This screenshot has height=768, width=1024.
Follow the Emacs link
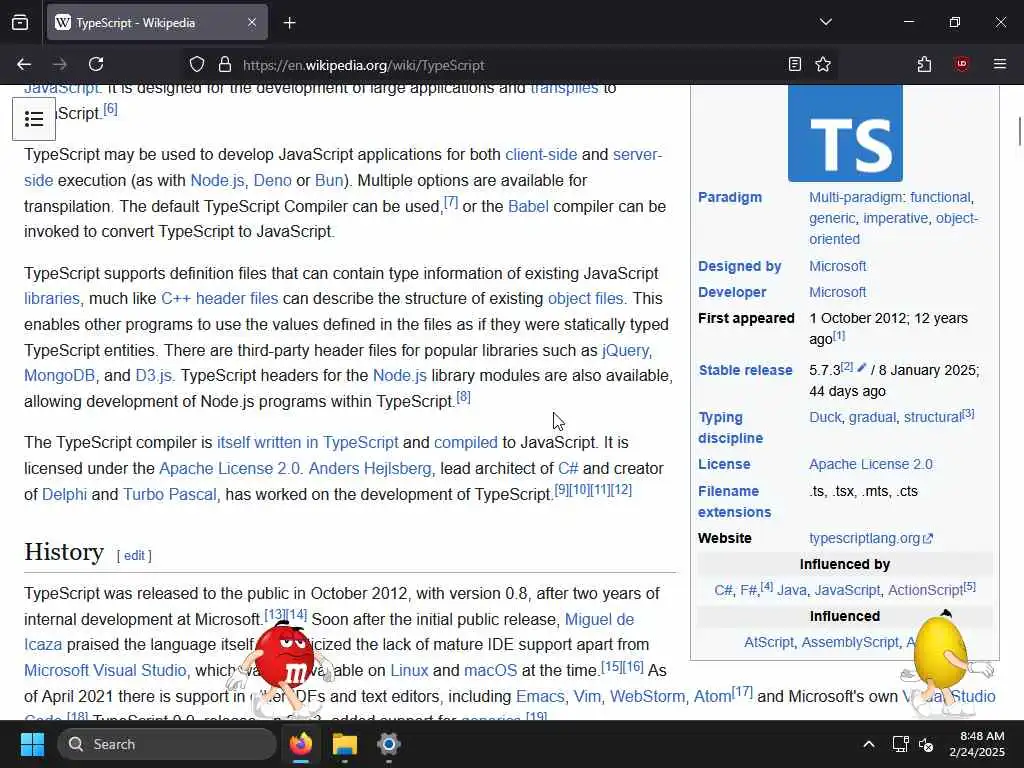tap(540, 696)
